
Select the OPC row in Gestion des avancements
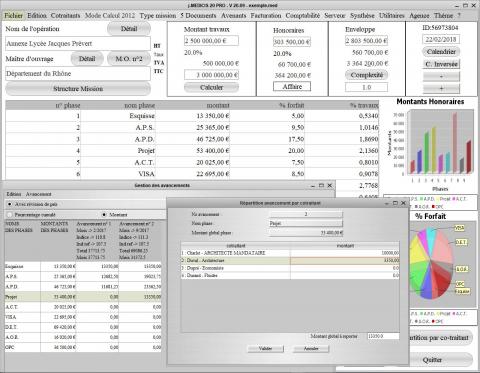[83, 347]
